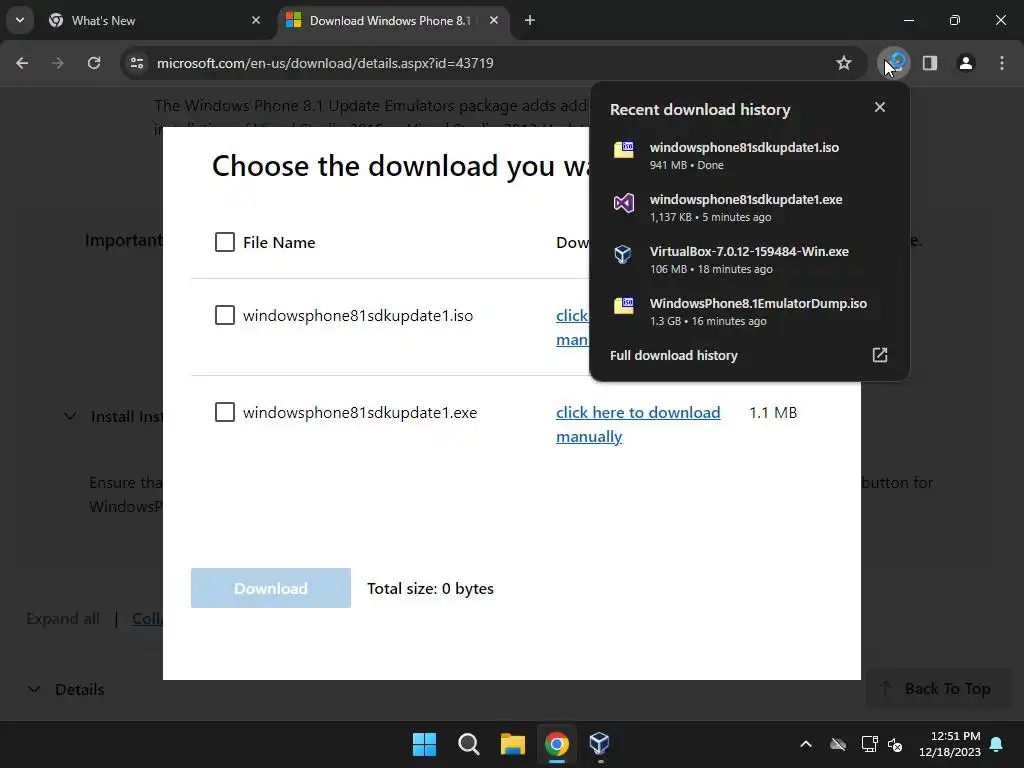Open the clock and date flyout
The image size is (1024, 768).
coord(950,744)
